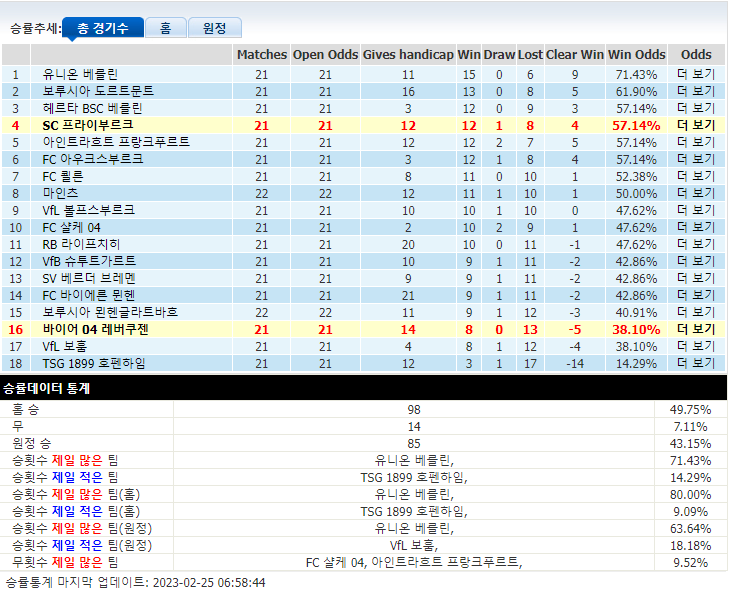Click the Lost column header
Viewport: 730px width, 590px height.
530,54
